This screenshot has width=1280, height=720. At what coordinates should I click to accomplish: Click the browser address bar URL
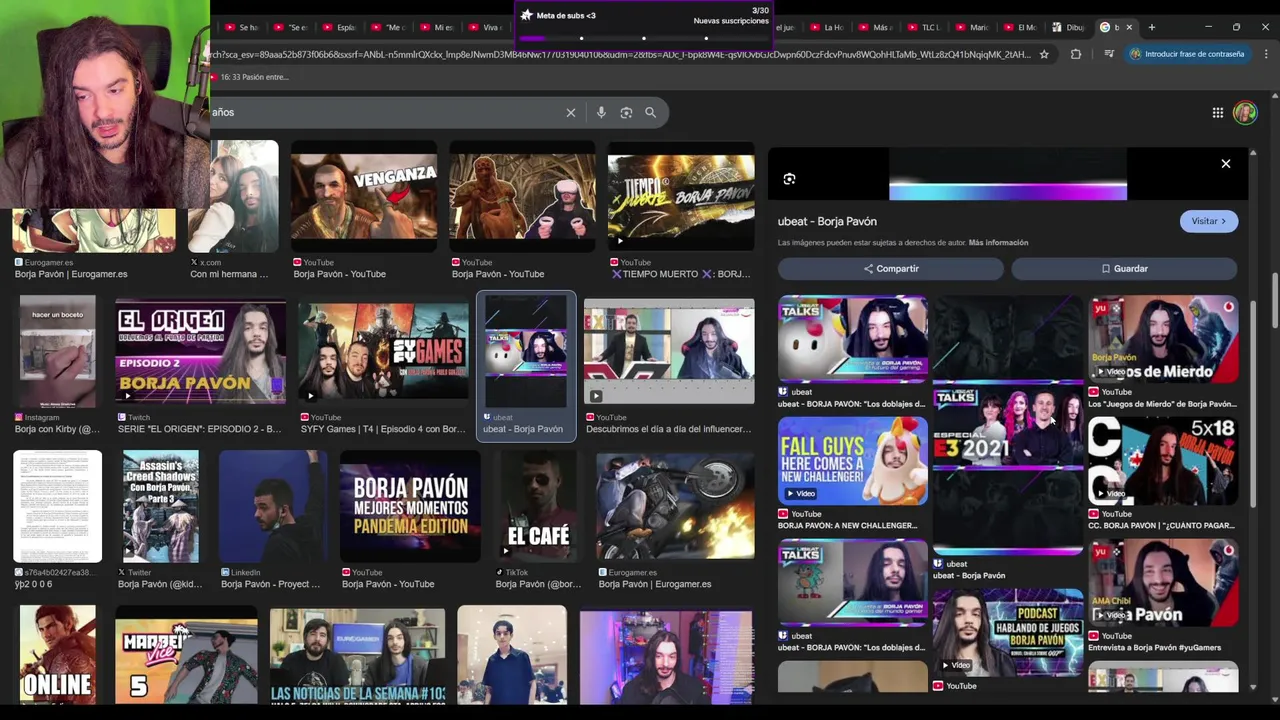[x=620, y=54]
